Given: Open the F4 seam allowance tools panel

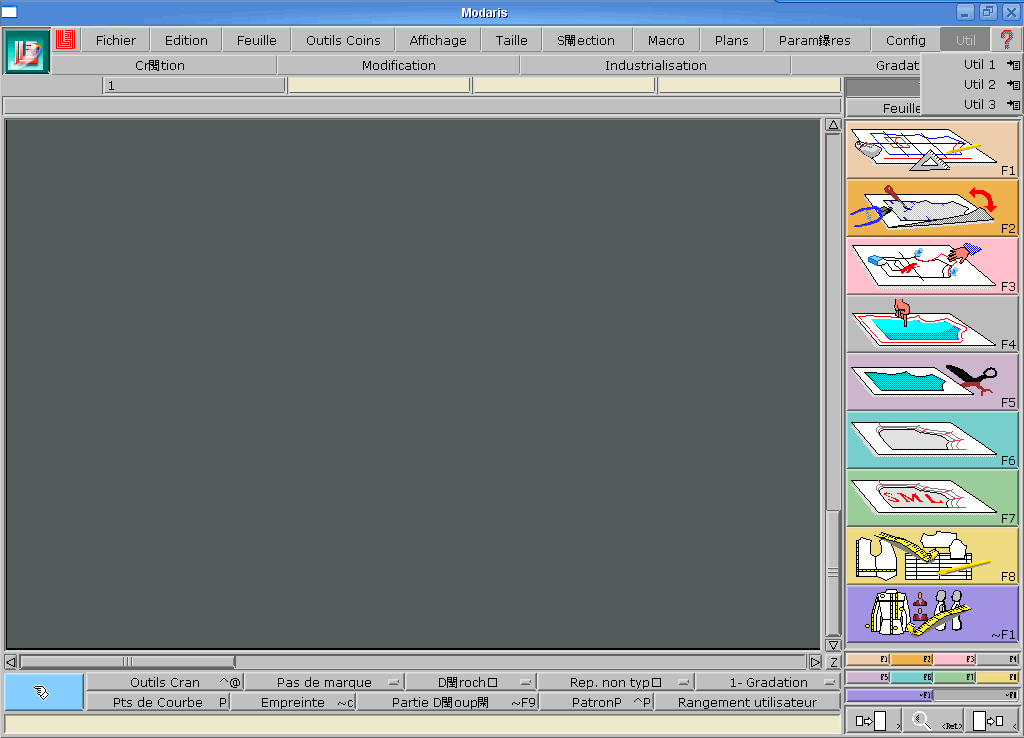Looking at the screenshot, I should click(x=932, y=324).
